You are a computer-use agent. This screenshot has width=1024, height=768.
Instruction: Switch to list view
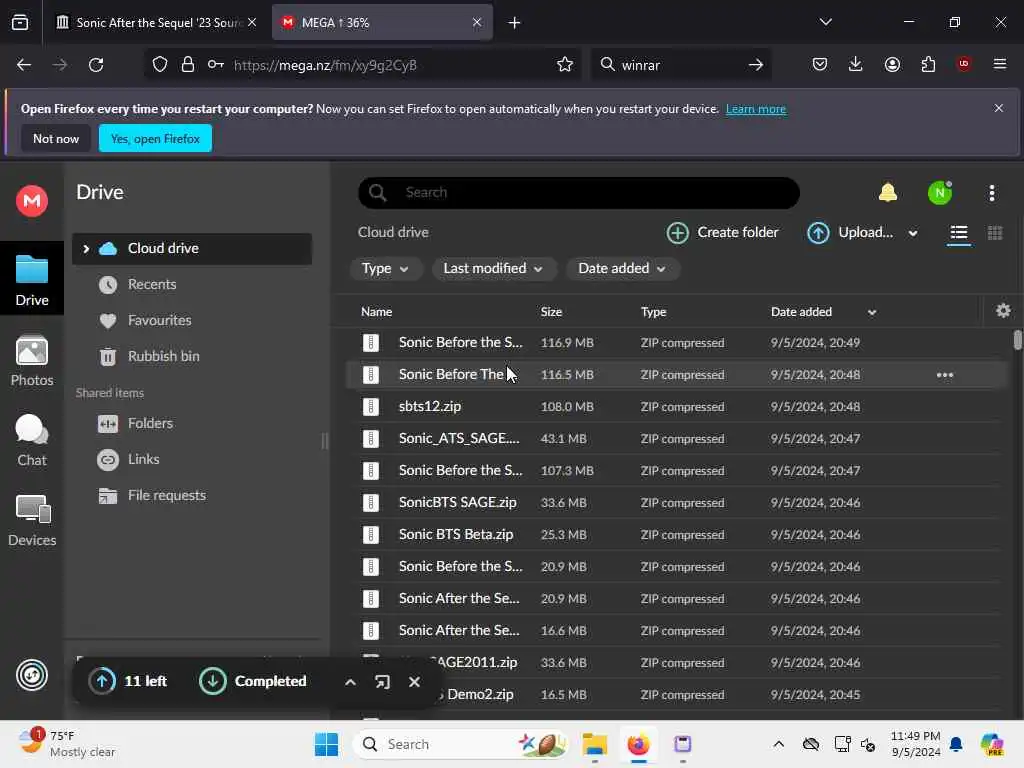coord(958,233)
